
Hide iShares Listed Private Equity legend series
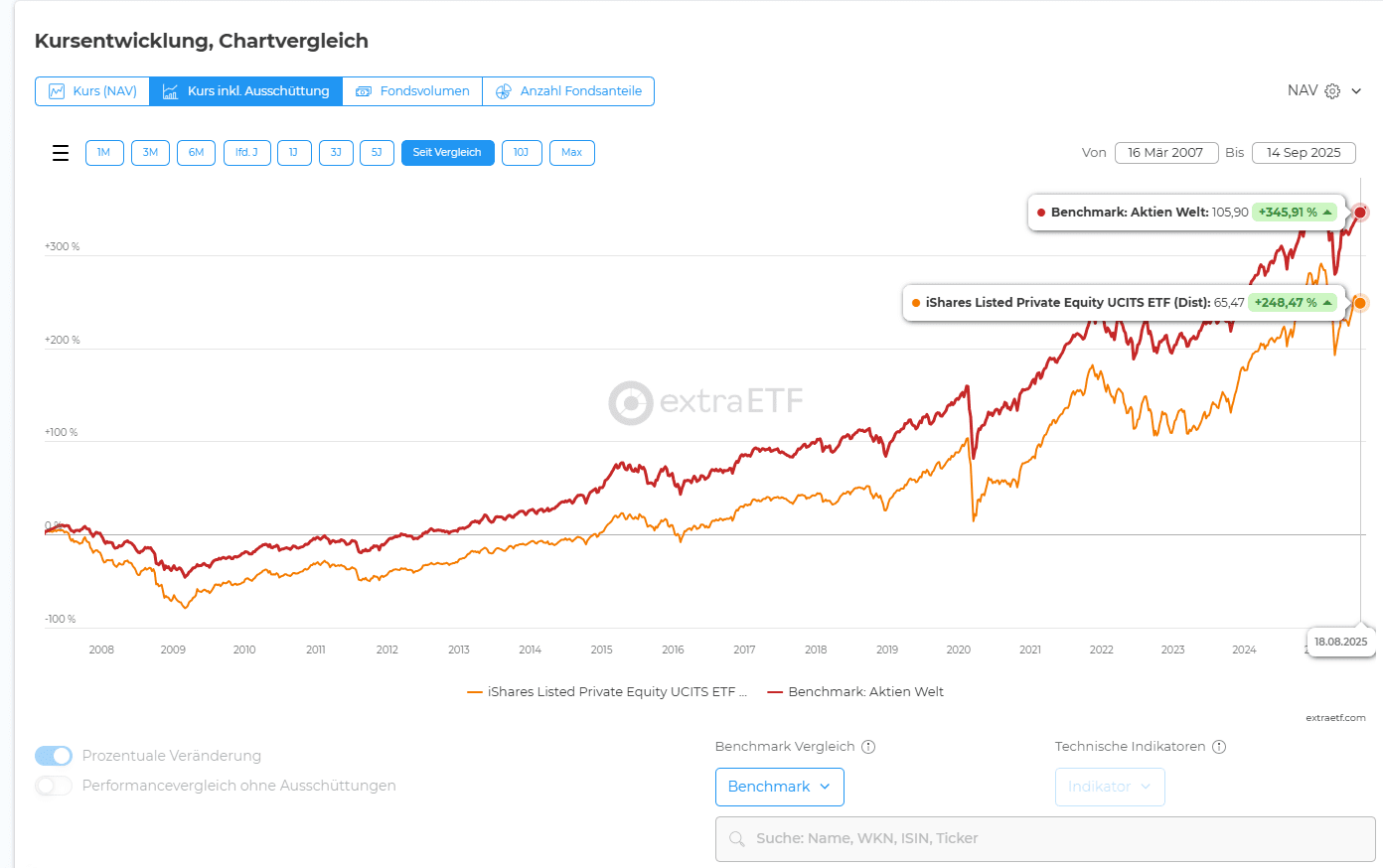click(607, 692)
